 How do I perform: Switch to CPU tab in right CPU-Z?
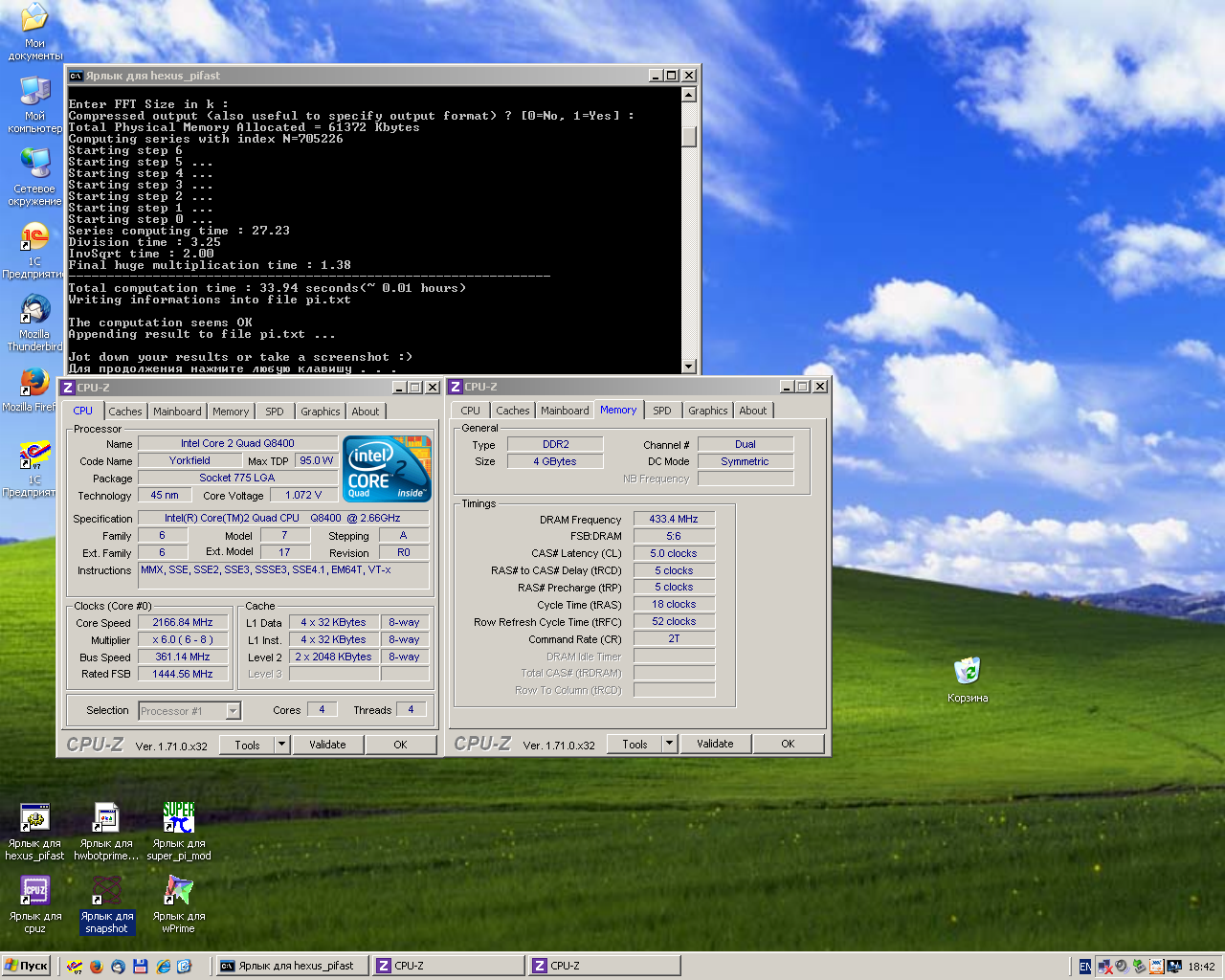(x=471, y=411)
